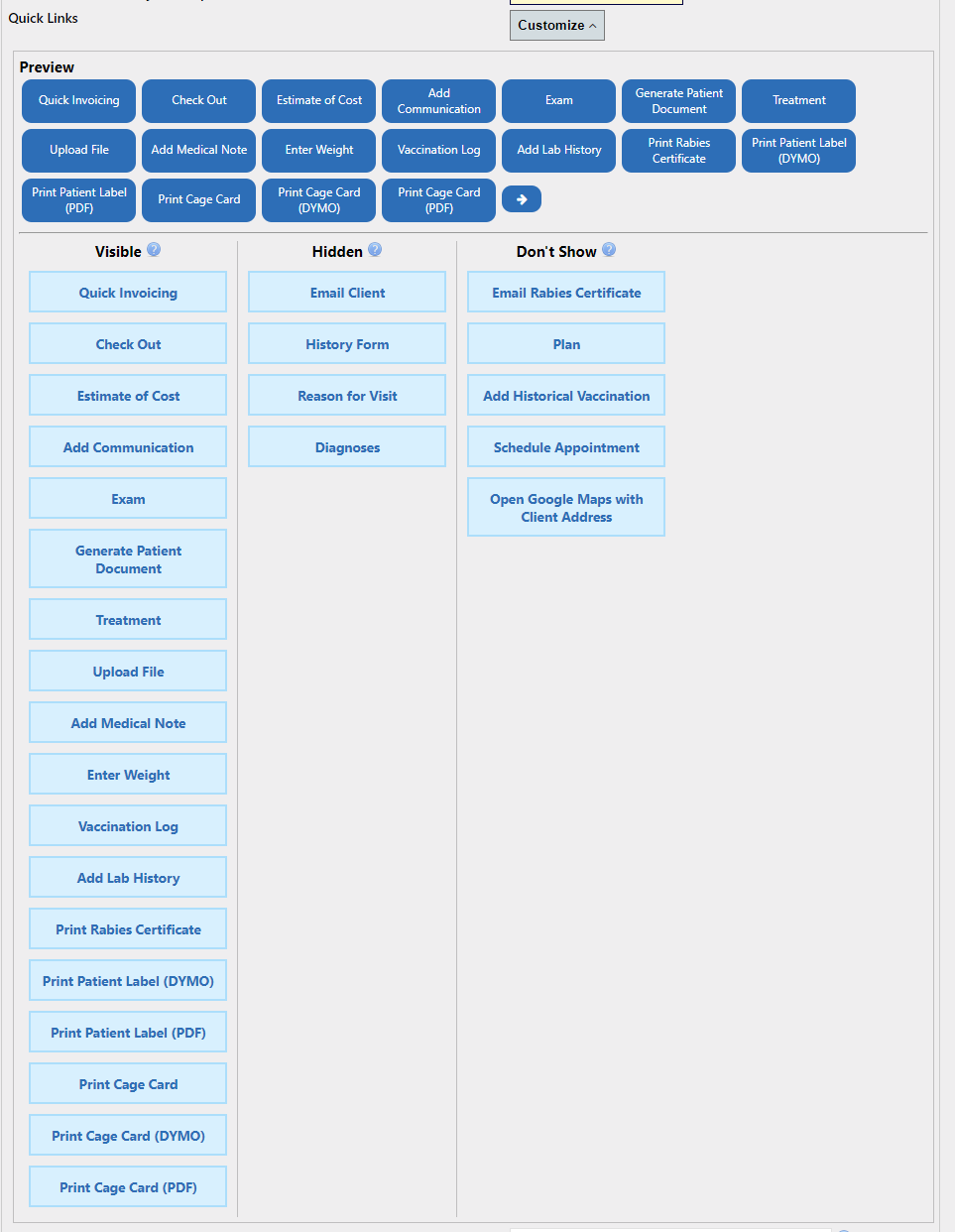Click Treatment preview button
This screenshot has width=955, height=1232.
coord(799,101)
